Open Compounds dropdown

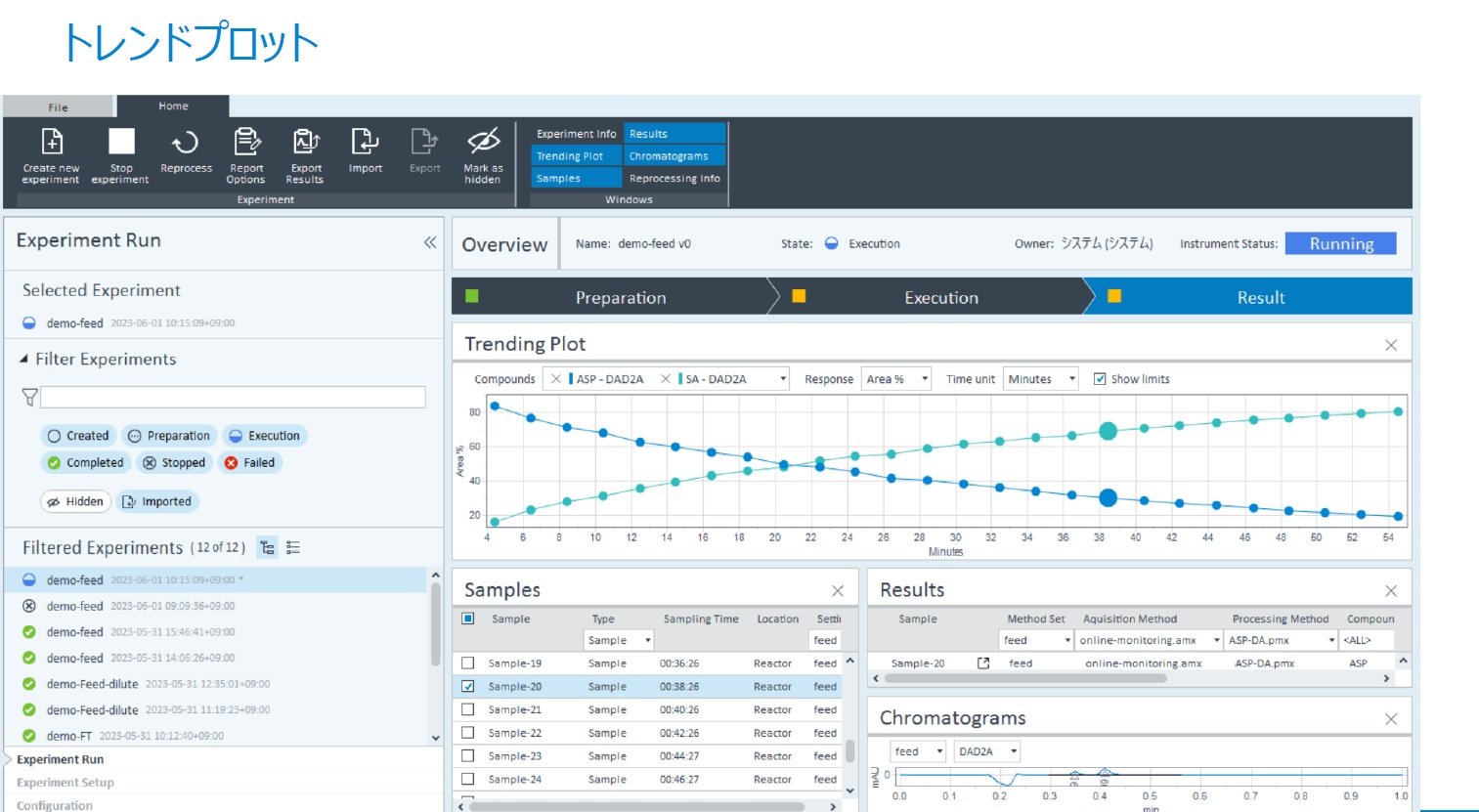coord(783,379)
